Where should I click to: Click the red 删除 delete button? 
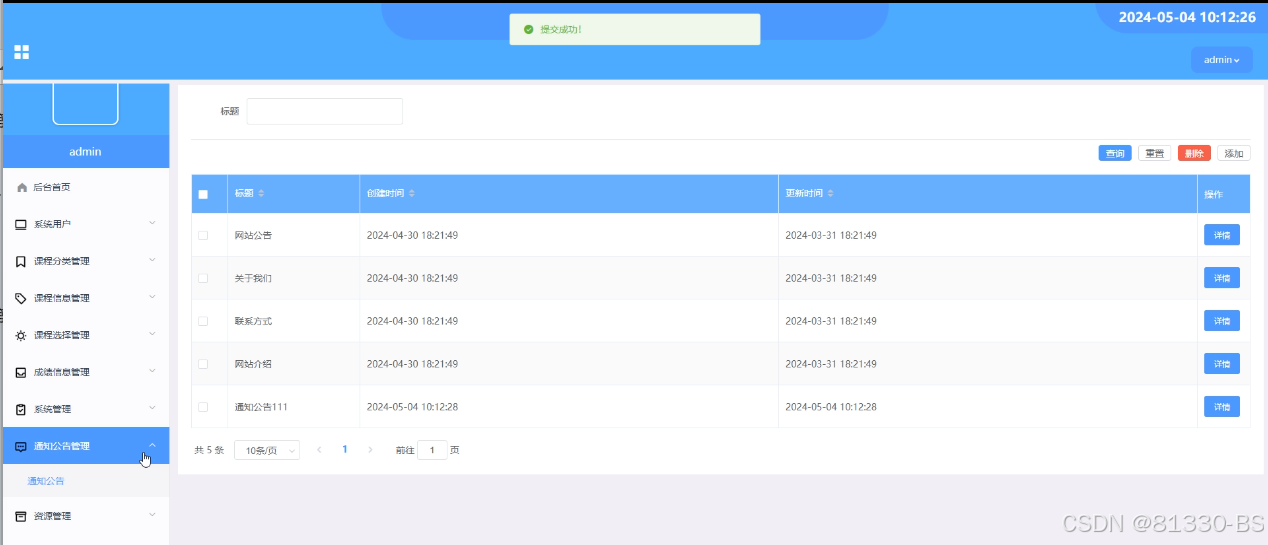coord(1194,153)
